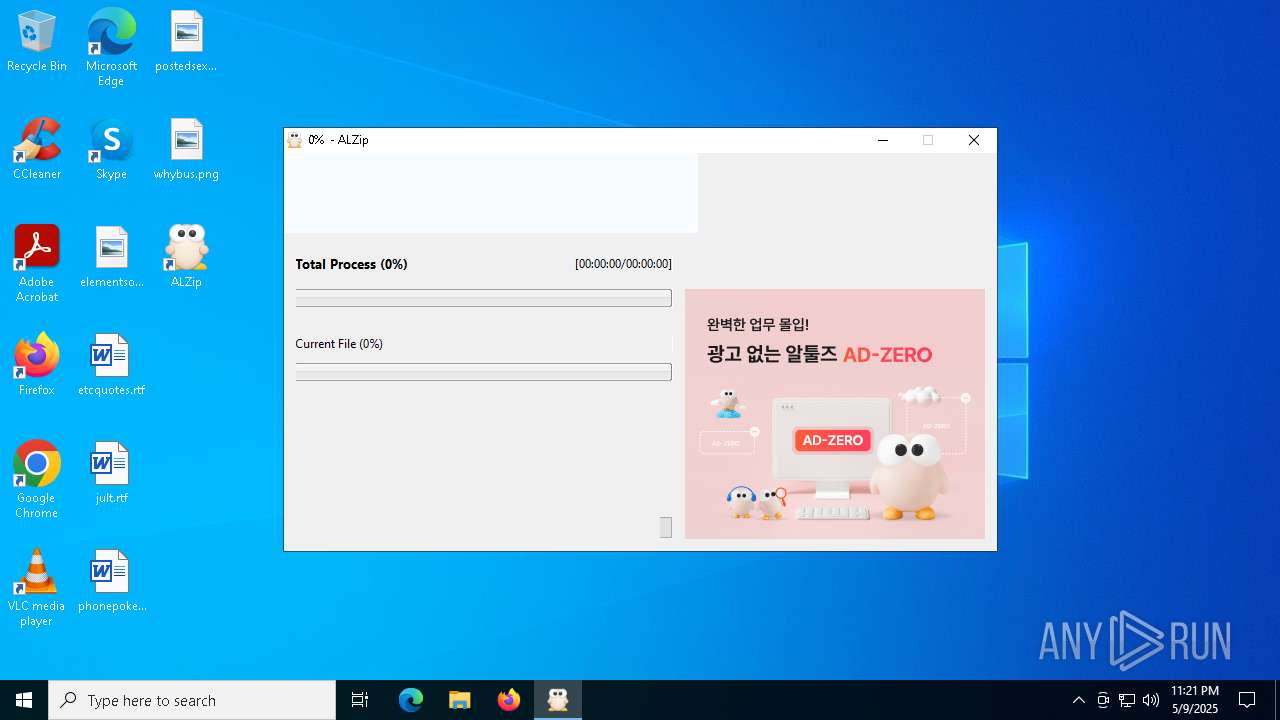Select the etcquotes.rtf document icon
1280x720 pixels.
coord(111,366)
